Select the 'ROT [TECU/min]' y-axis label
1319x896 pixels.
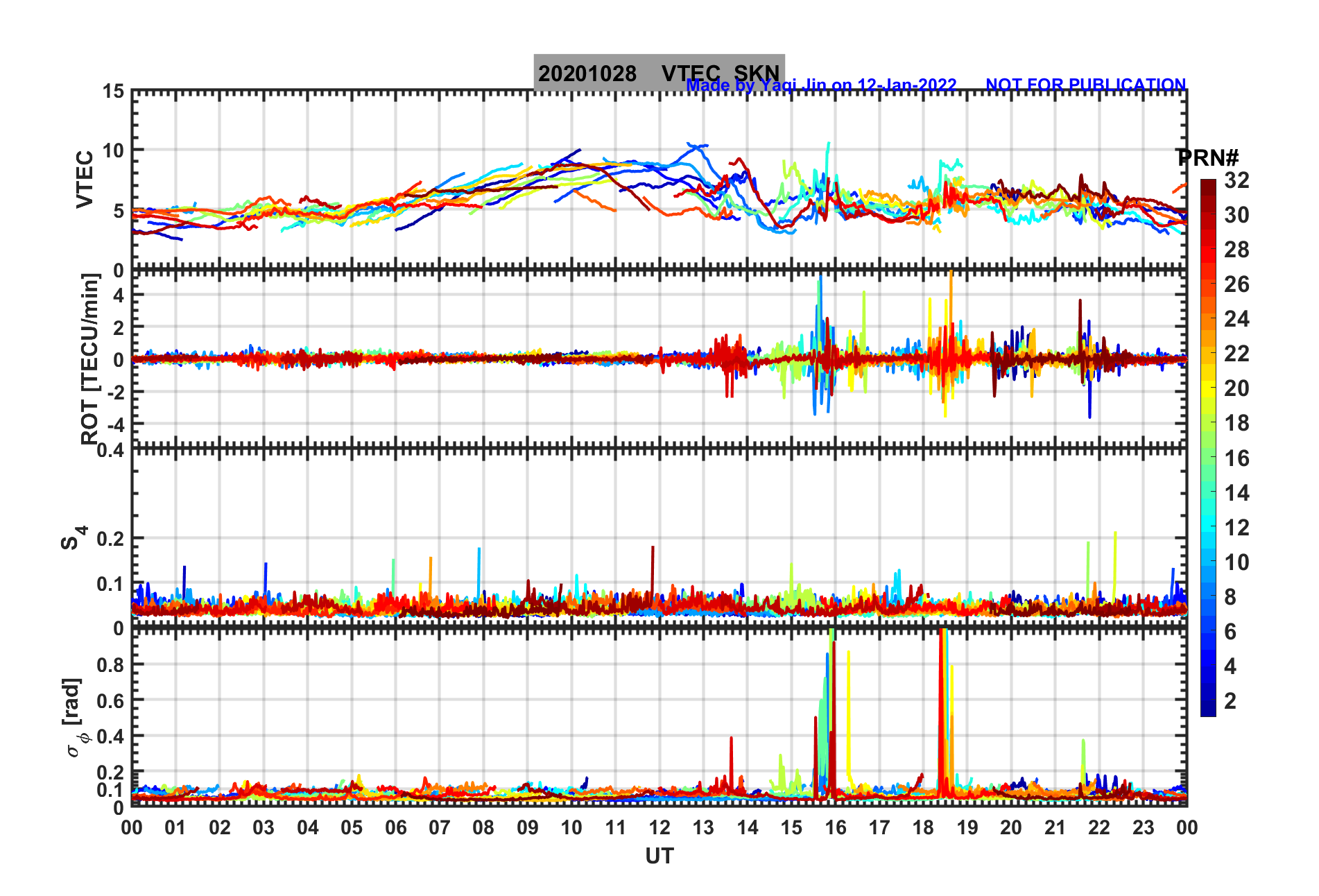coord(90,359)
